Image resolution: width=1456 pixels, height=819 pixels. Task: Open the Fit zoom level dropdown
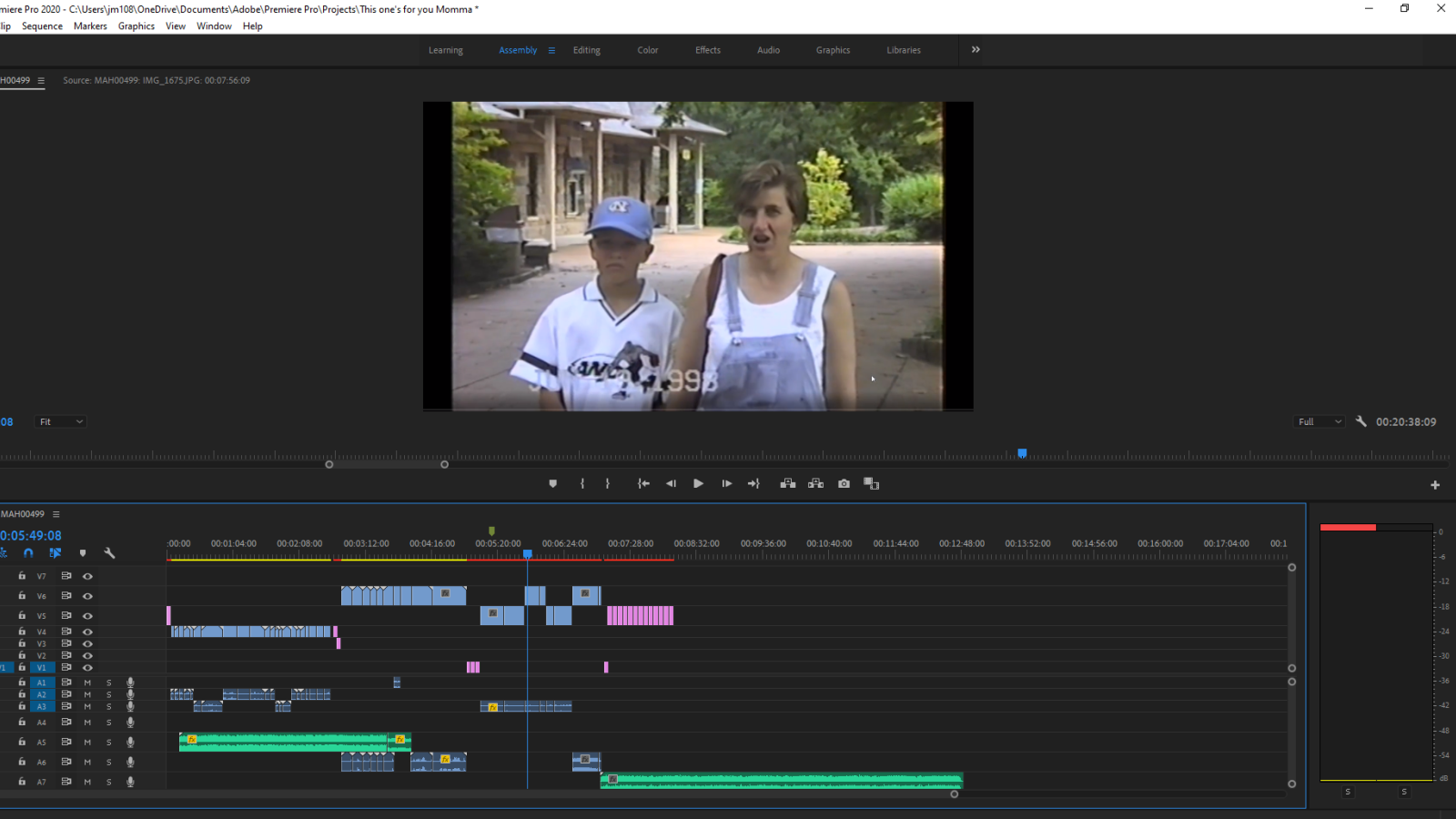[x=61, y=421]
